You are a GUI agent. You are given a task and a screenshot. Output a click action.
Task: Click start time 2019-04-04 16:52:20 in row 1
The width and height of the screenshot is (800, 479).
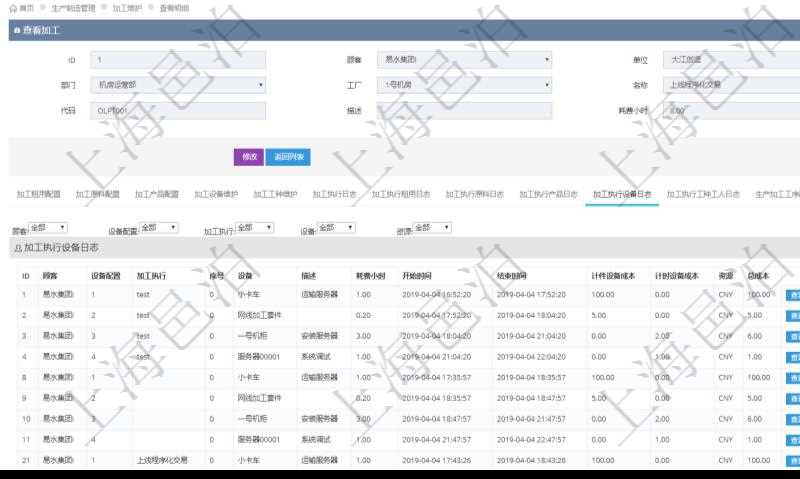coord(436,294)
